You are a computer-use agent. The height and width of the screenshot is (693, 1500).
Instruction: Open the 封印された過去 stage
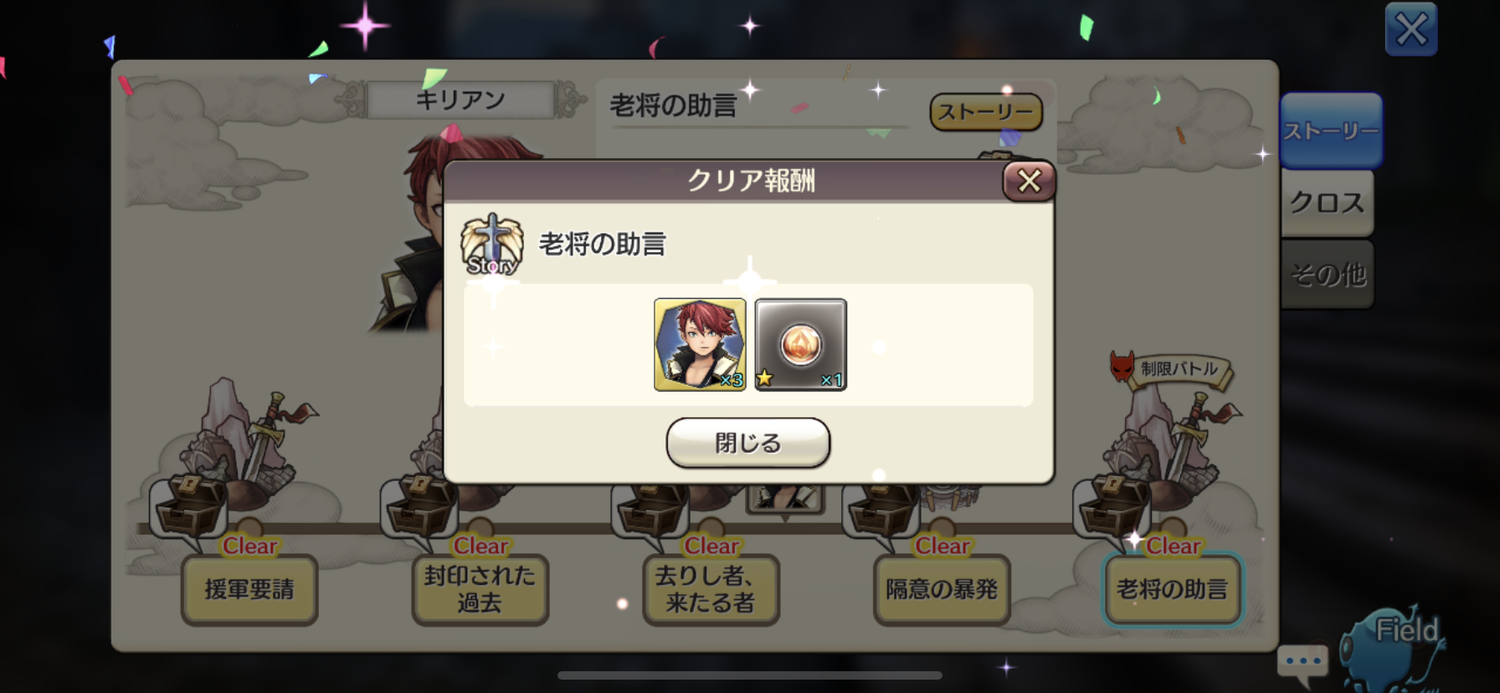click(480, 590)
